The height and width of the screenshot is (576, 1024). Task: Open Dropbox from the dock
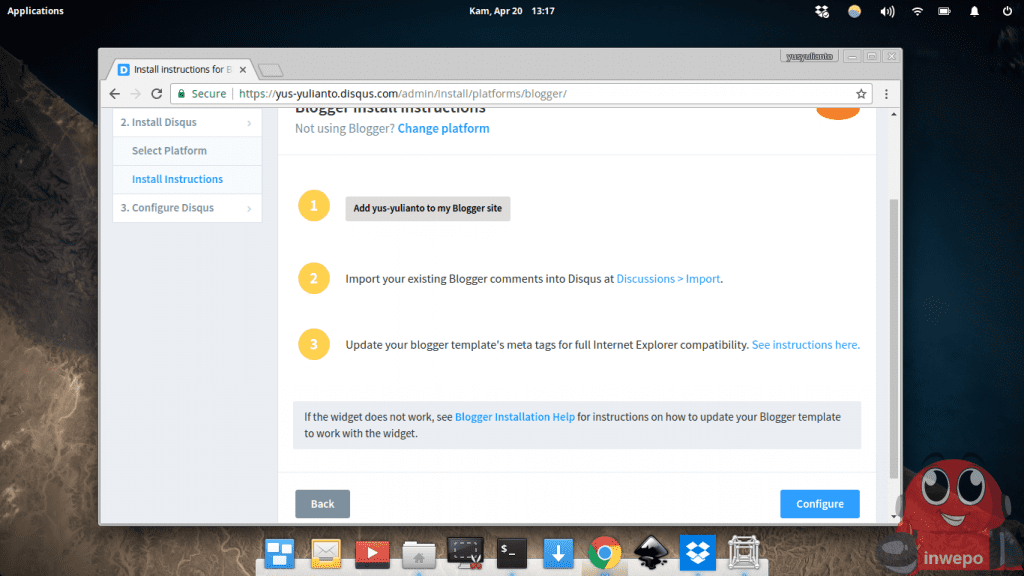point(697,552)
